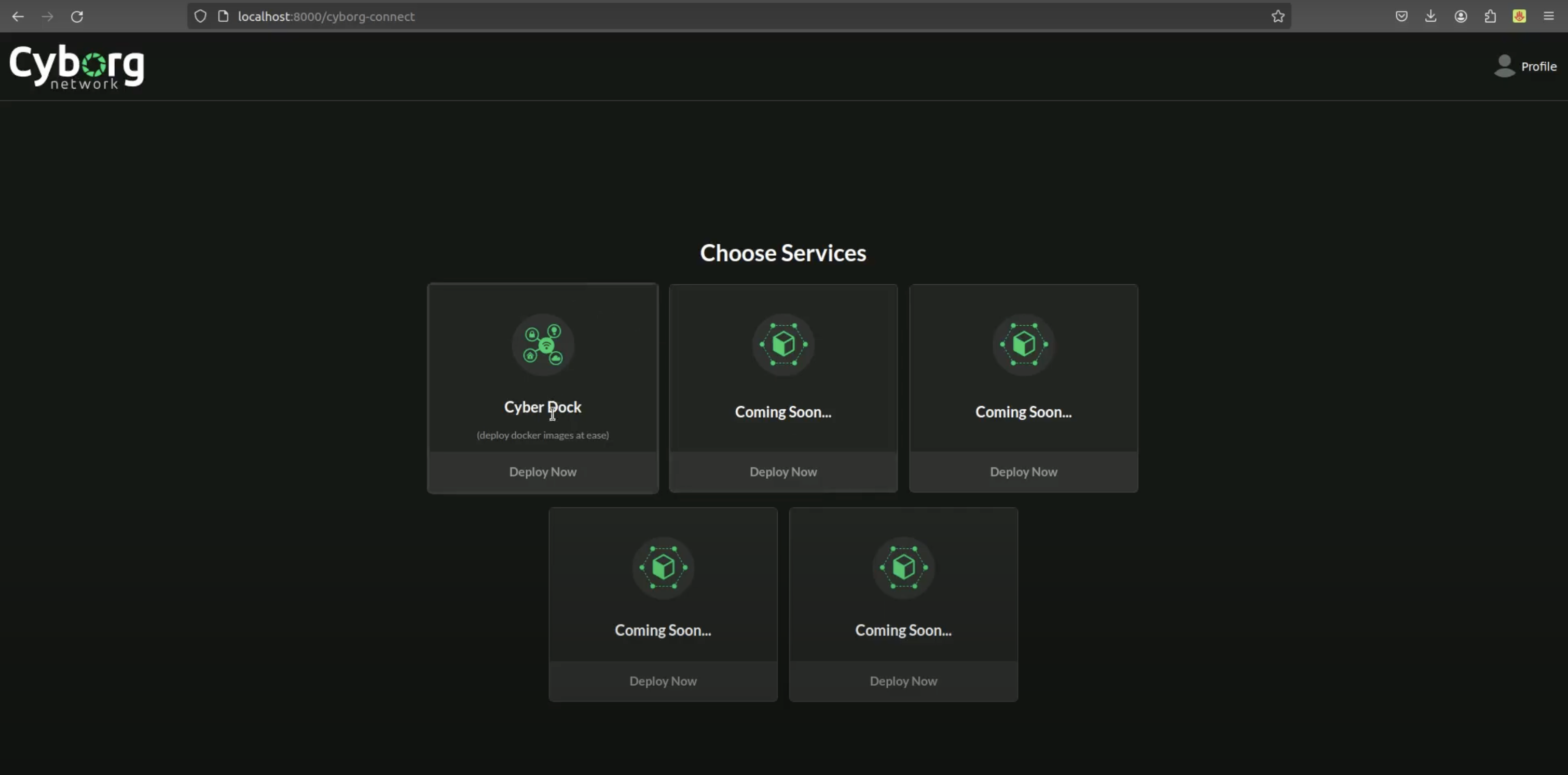This screenshot has width=1568, height=775.
Task: Click the Cyborg network logo
Action: tap(77, 66)
